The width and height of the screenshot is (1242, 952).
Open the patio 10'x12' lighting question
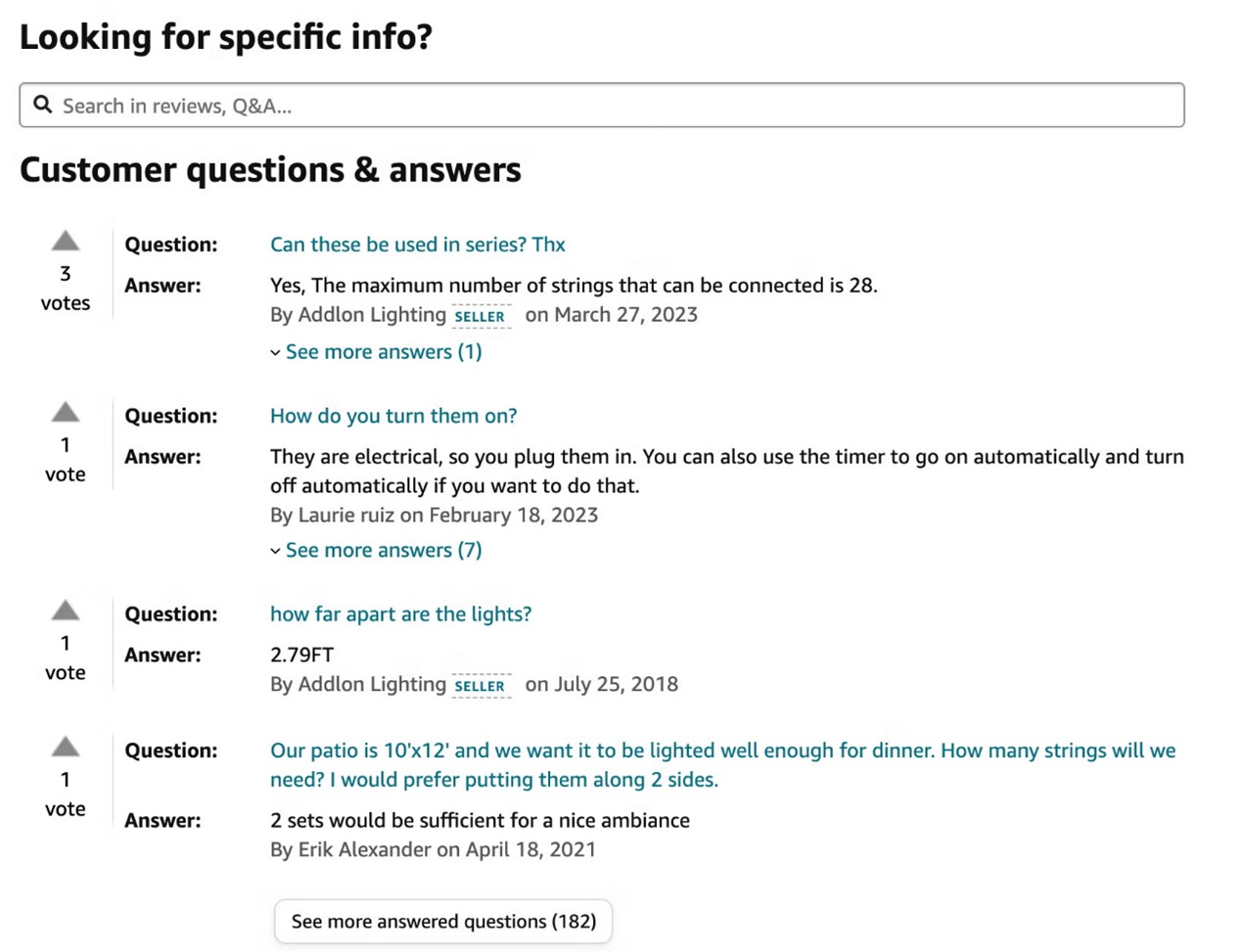723,765
